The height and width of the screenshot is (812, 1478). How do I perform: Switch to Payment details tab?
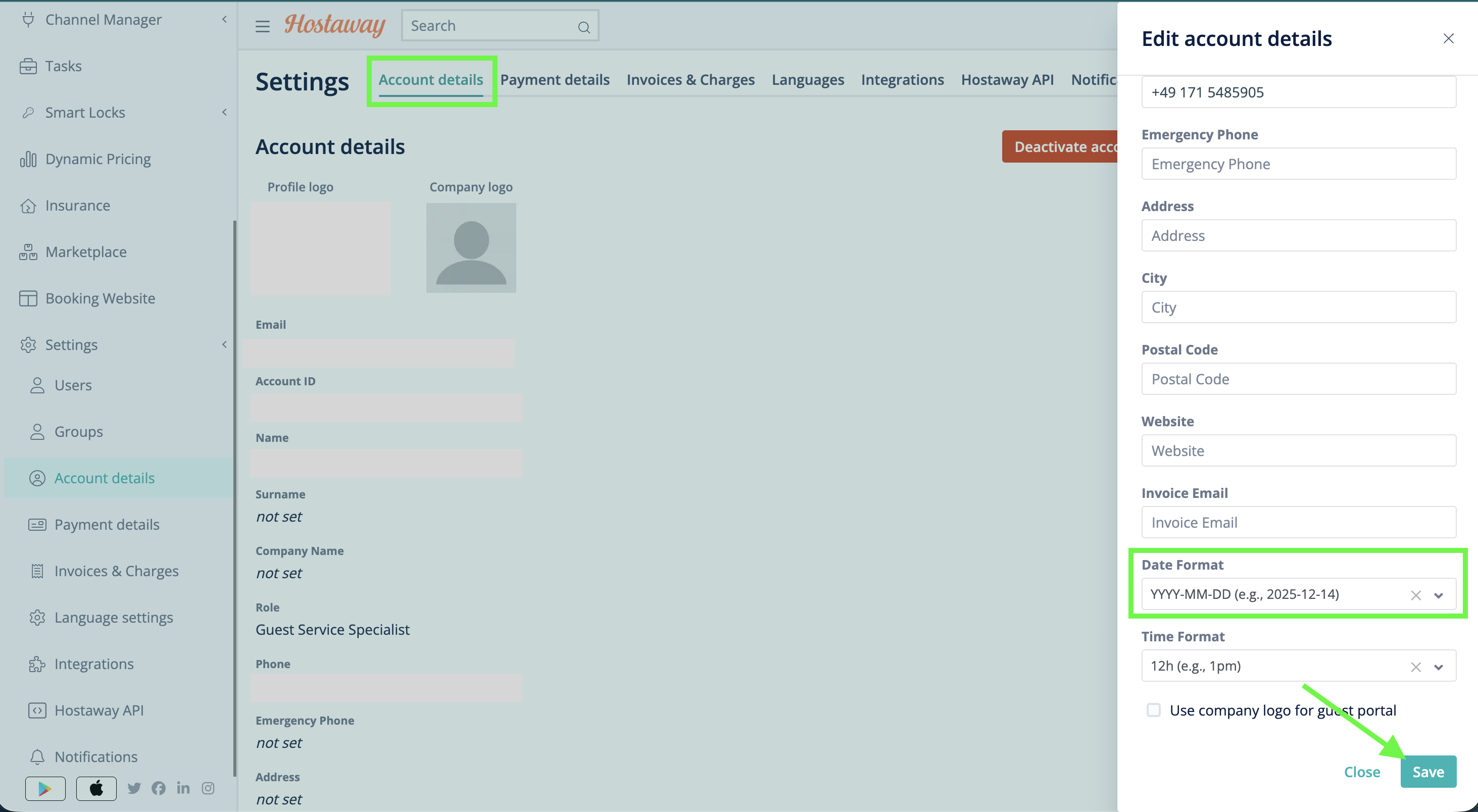coord(555,80)
